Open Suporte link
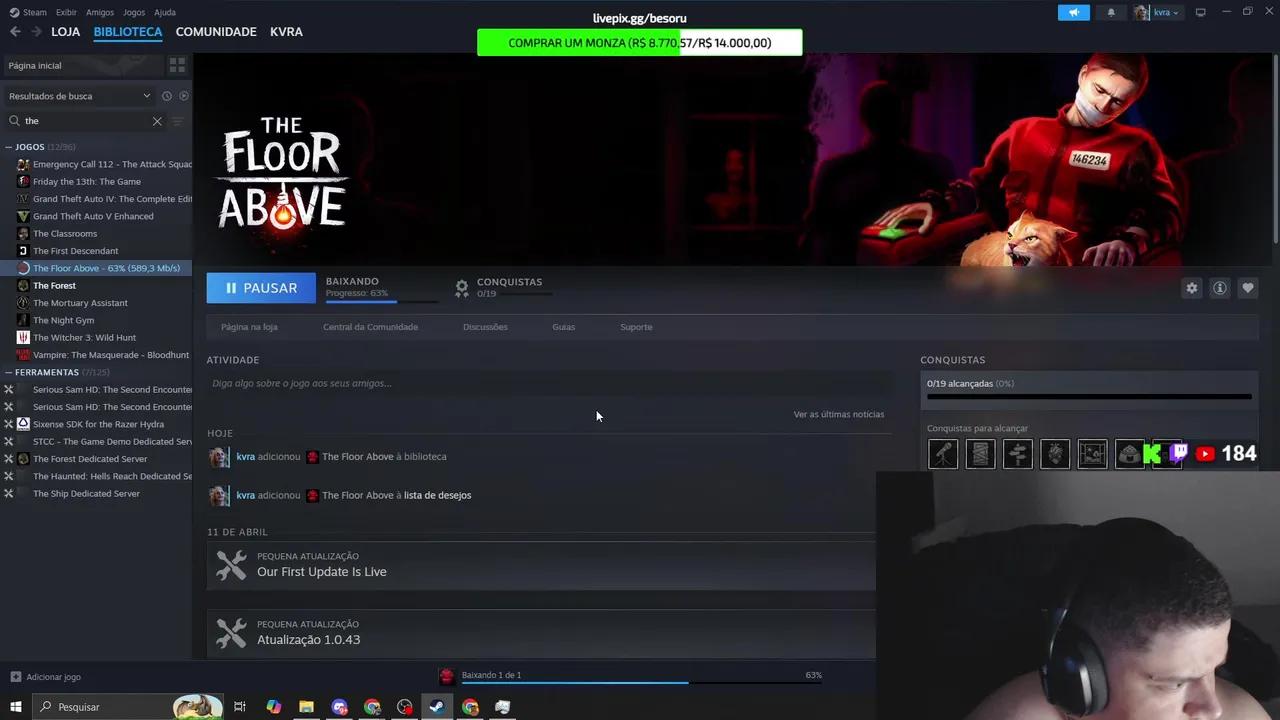Image resolution: width=1280 pixels, height=720 pixels. point(636,327)
